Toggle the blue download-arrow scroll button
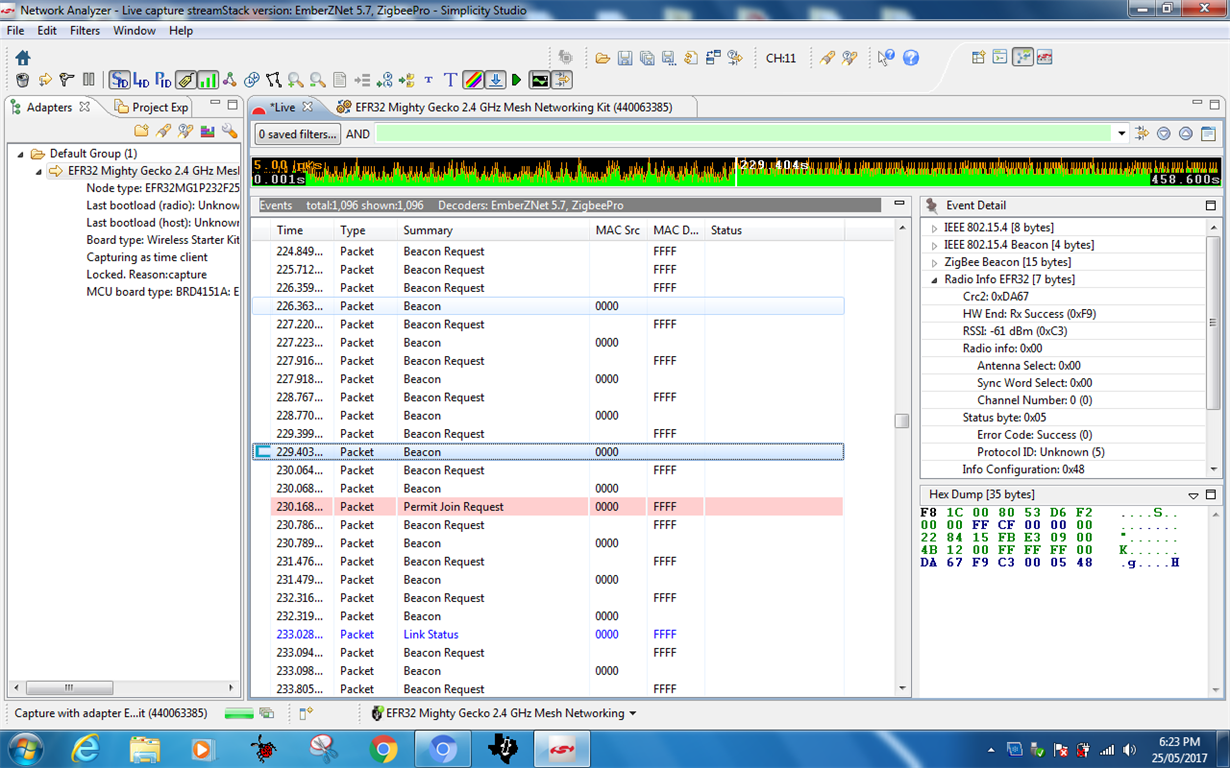The image size is (1230, 768). (494, 79)
